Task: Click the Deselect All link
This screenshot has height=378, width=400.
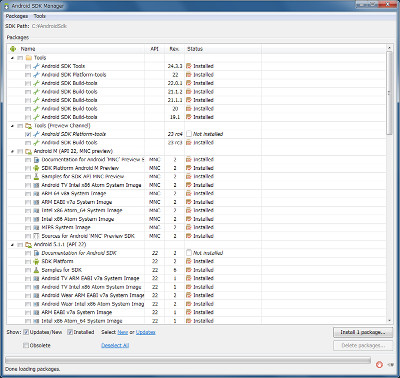Action: click(115, 345)
